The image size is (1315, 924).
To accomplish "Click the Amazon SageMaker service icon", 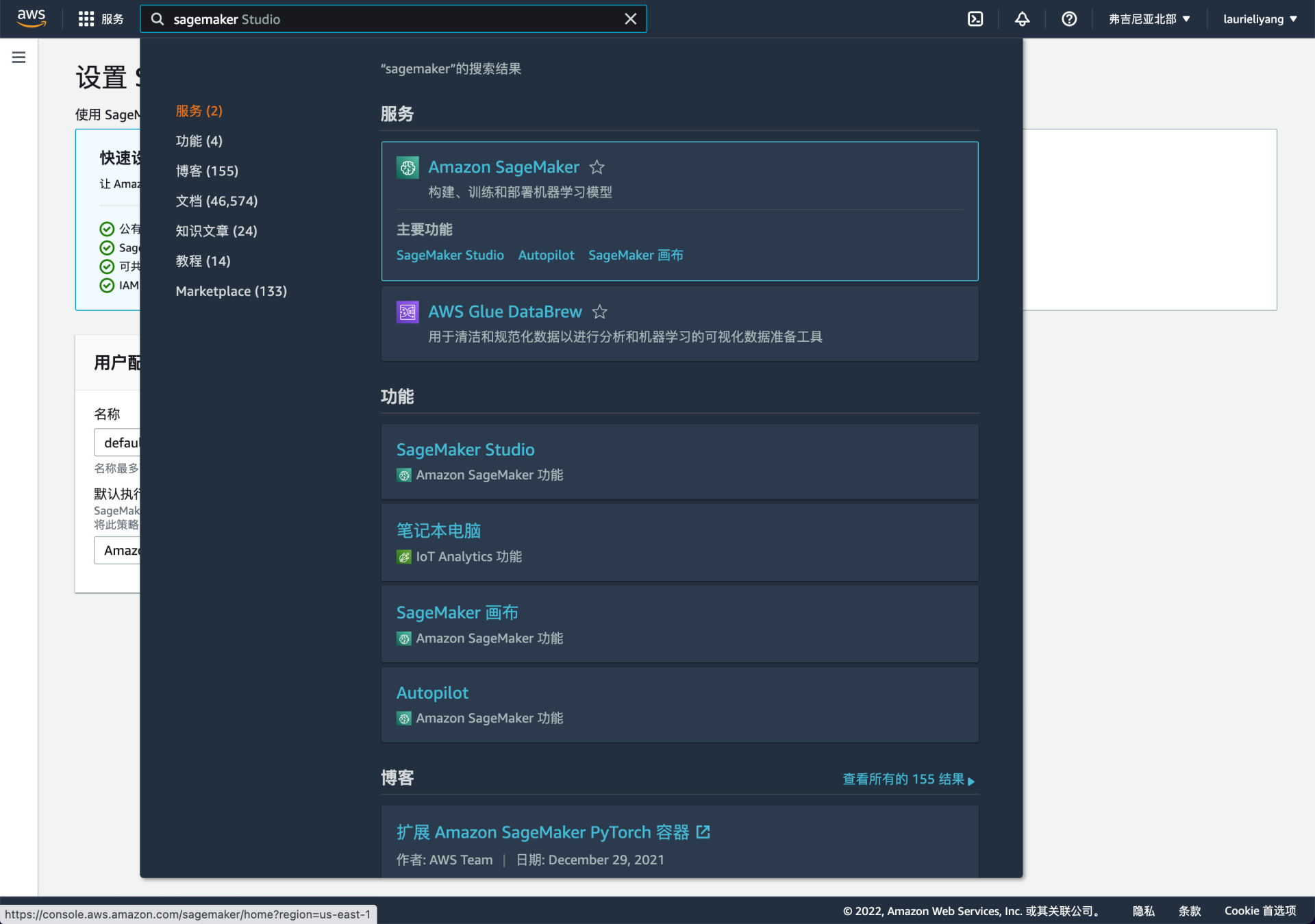I will tap(408, 167).
